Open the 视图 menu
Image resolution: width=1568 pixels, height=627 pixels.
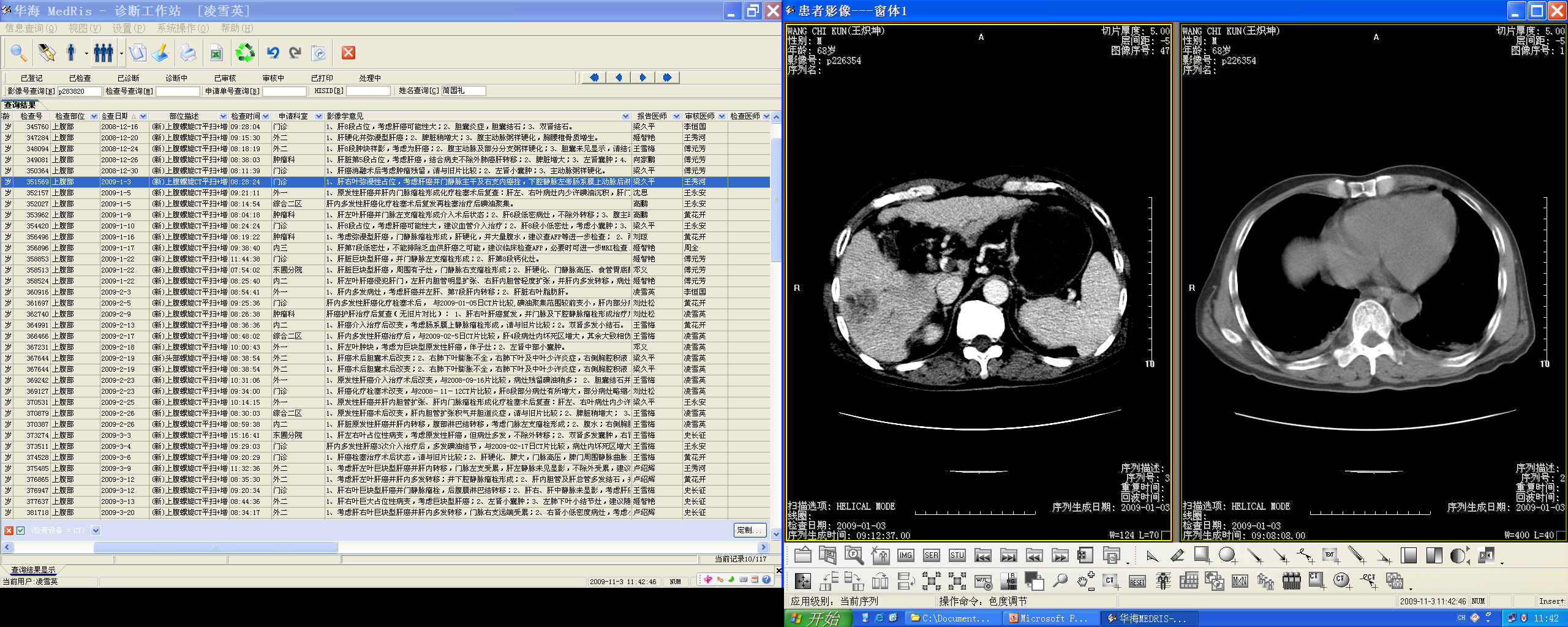[85, 28]
